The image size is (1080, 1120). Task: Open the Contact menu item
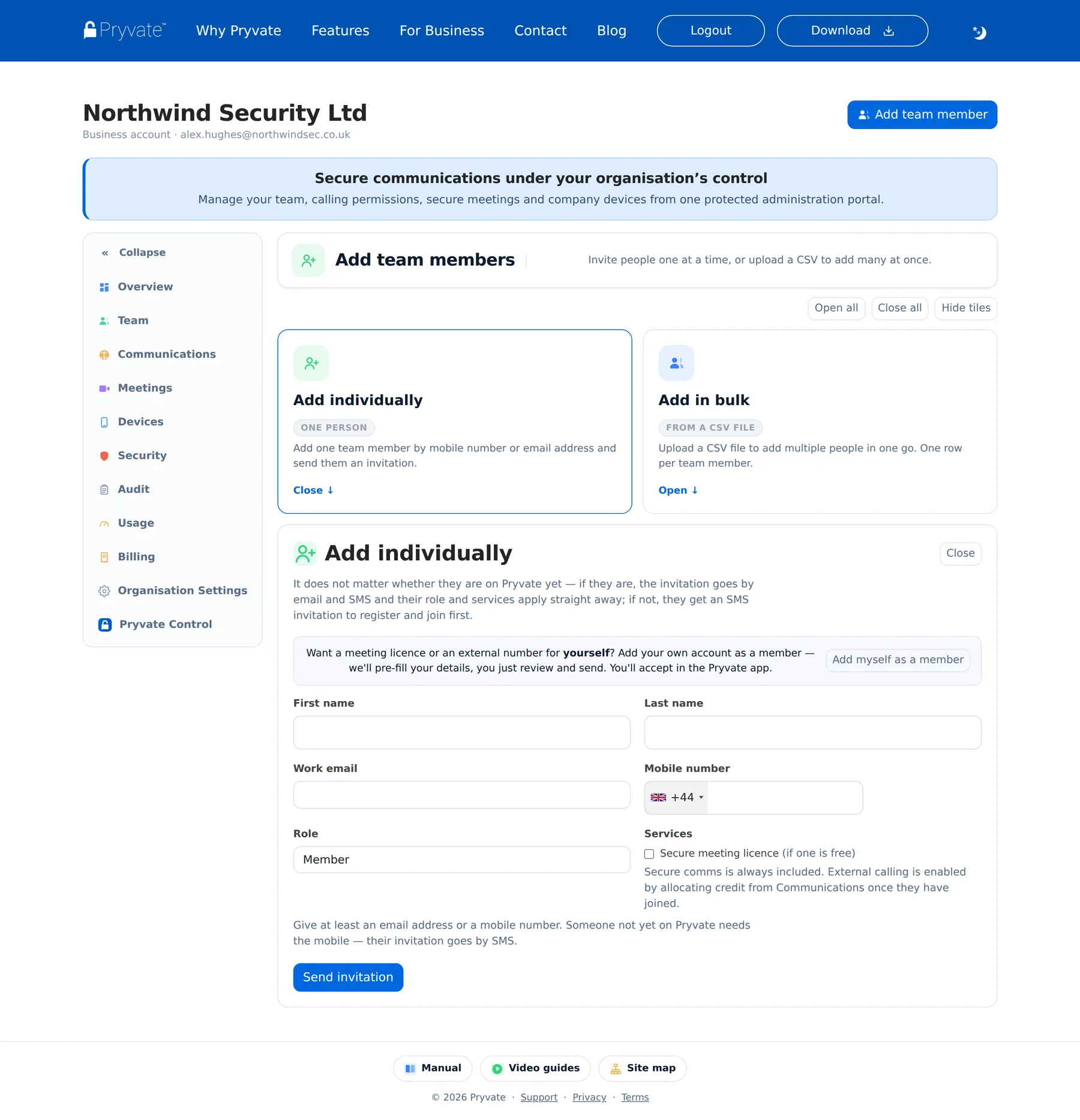tap(541, 31)
